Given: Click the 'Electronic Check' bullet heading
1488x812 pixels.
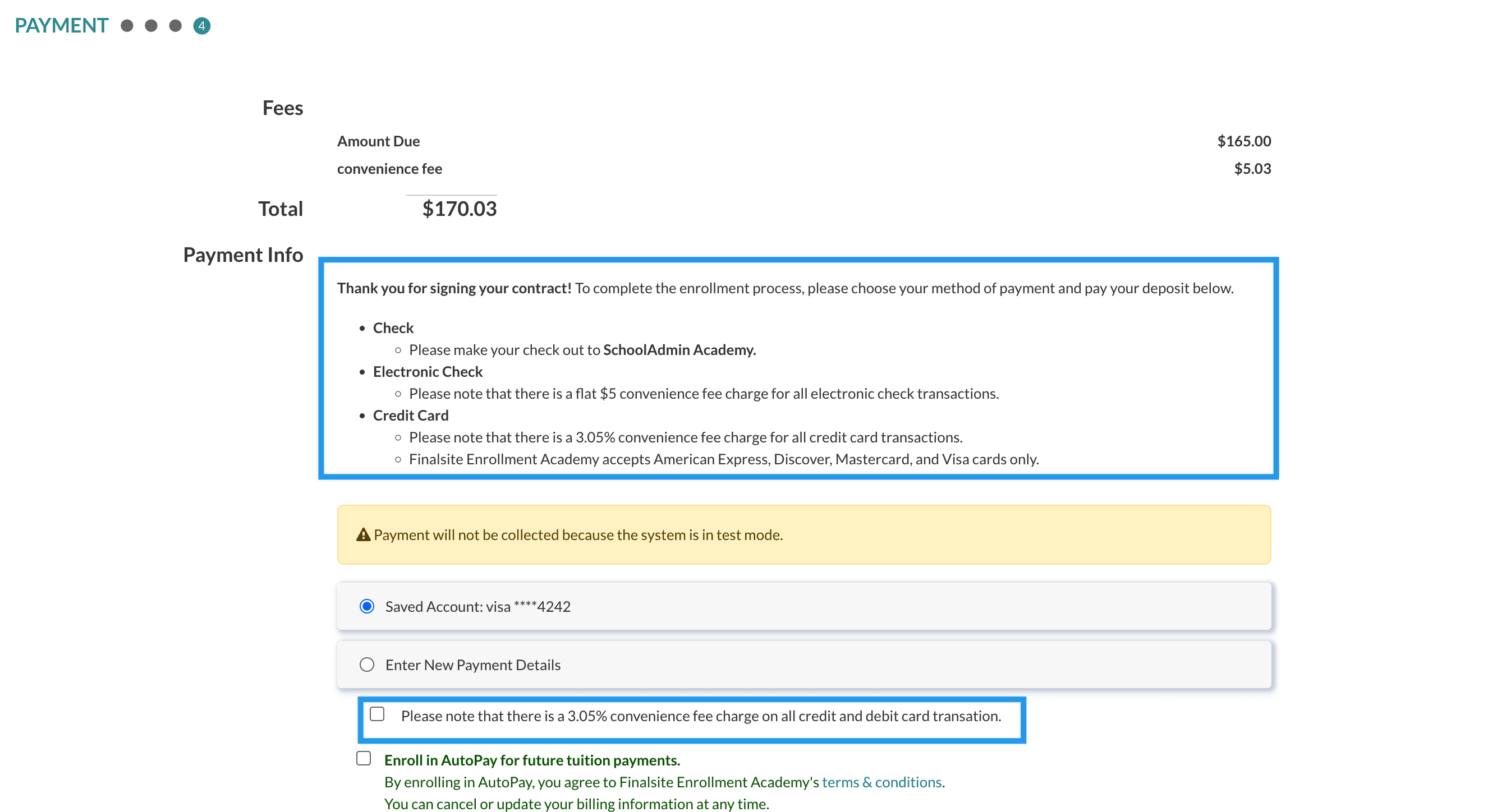Looking at the screenshot, I should (x=428, y=372).
